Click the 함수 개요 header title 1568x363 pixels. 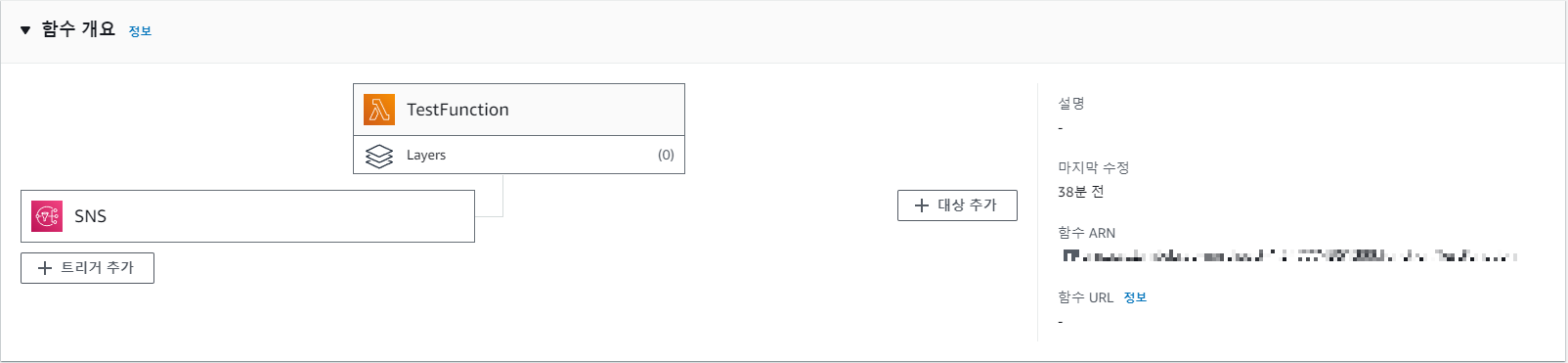(78, 29)
